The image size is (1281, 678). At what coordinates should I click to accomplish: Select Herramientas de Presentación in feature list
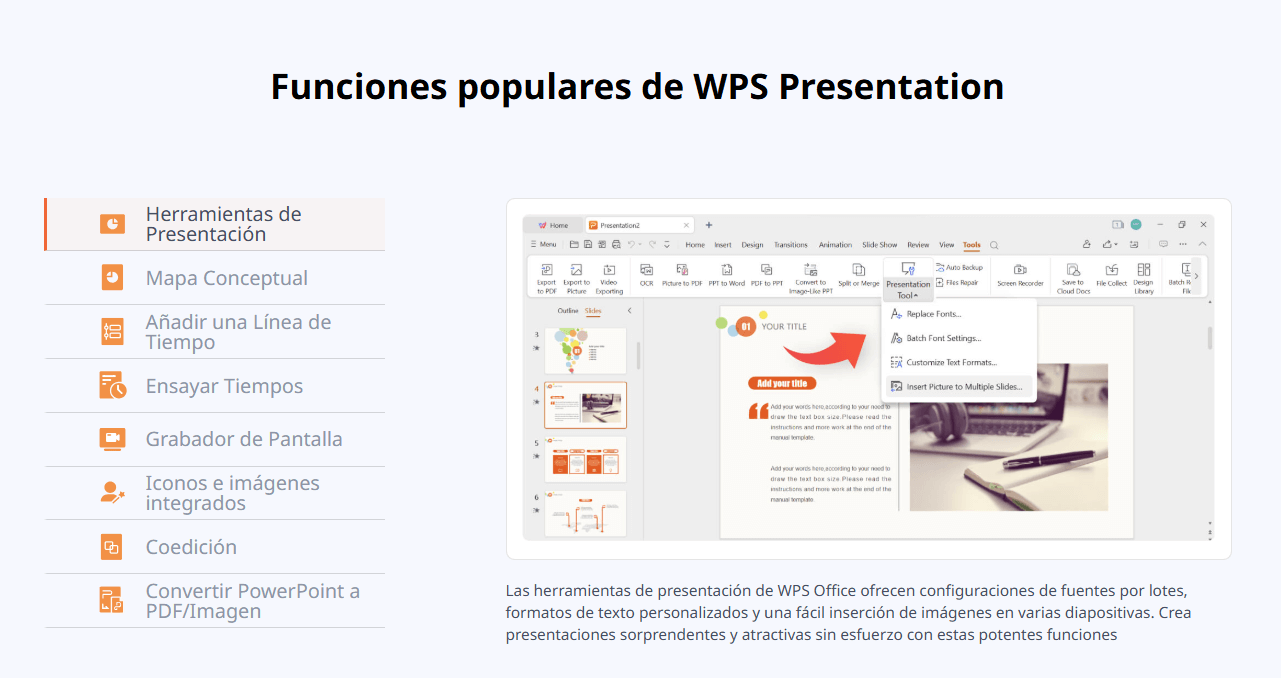[x=214, y=224]
